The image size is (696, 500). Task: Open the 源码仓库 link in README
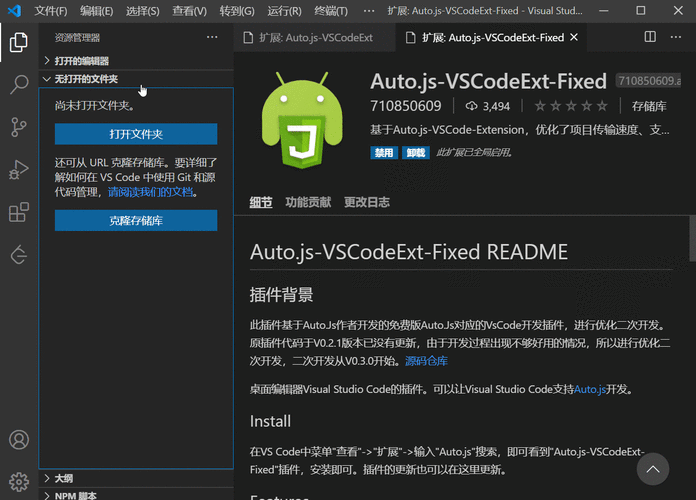tap(426, 361)
